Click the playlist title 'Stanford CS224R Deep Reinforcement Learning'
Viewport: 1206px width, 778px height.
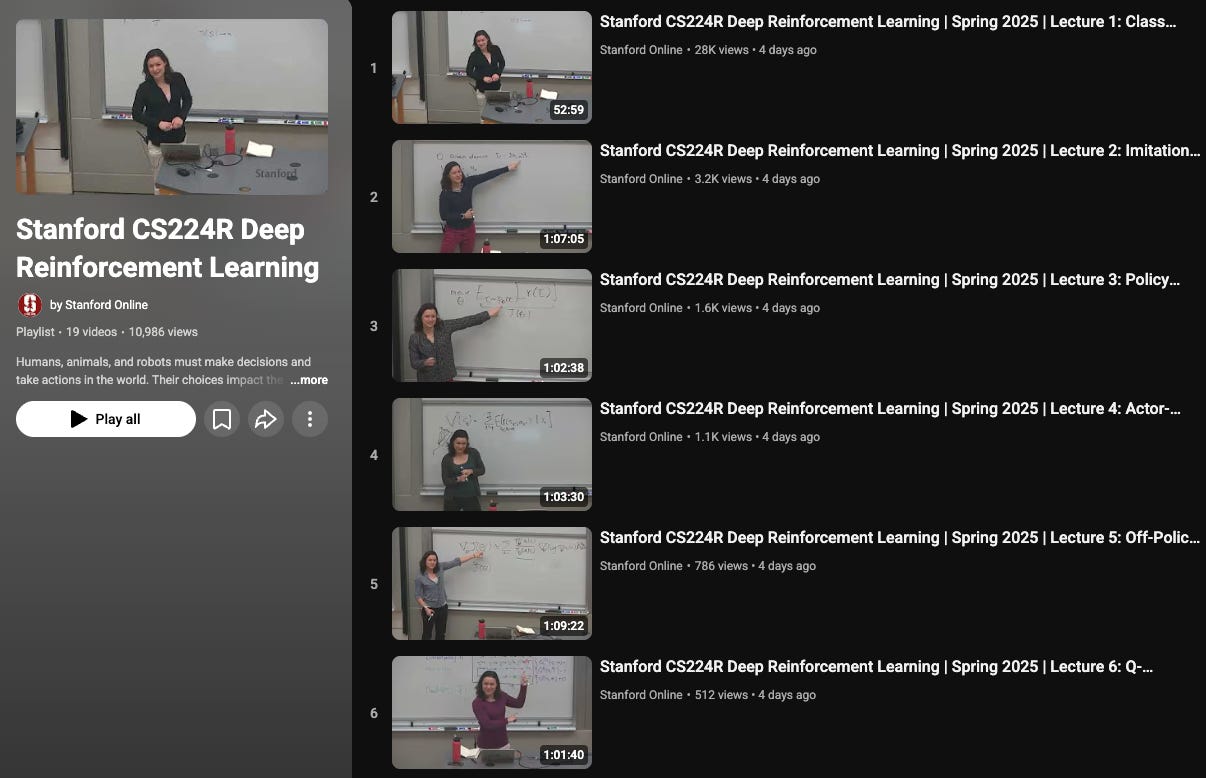click(168, 248)
